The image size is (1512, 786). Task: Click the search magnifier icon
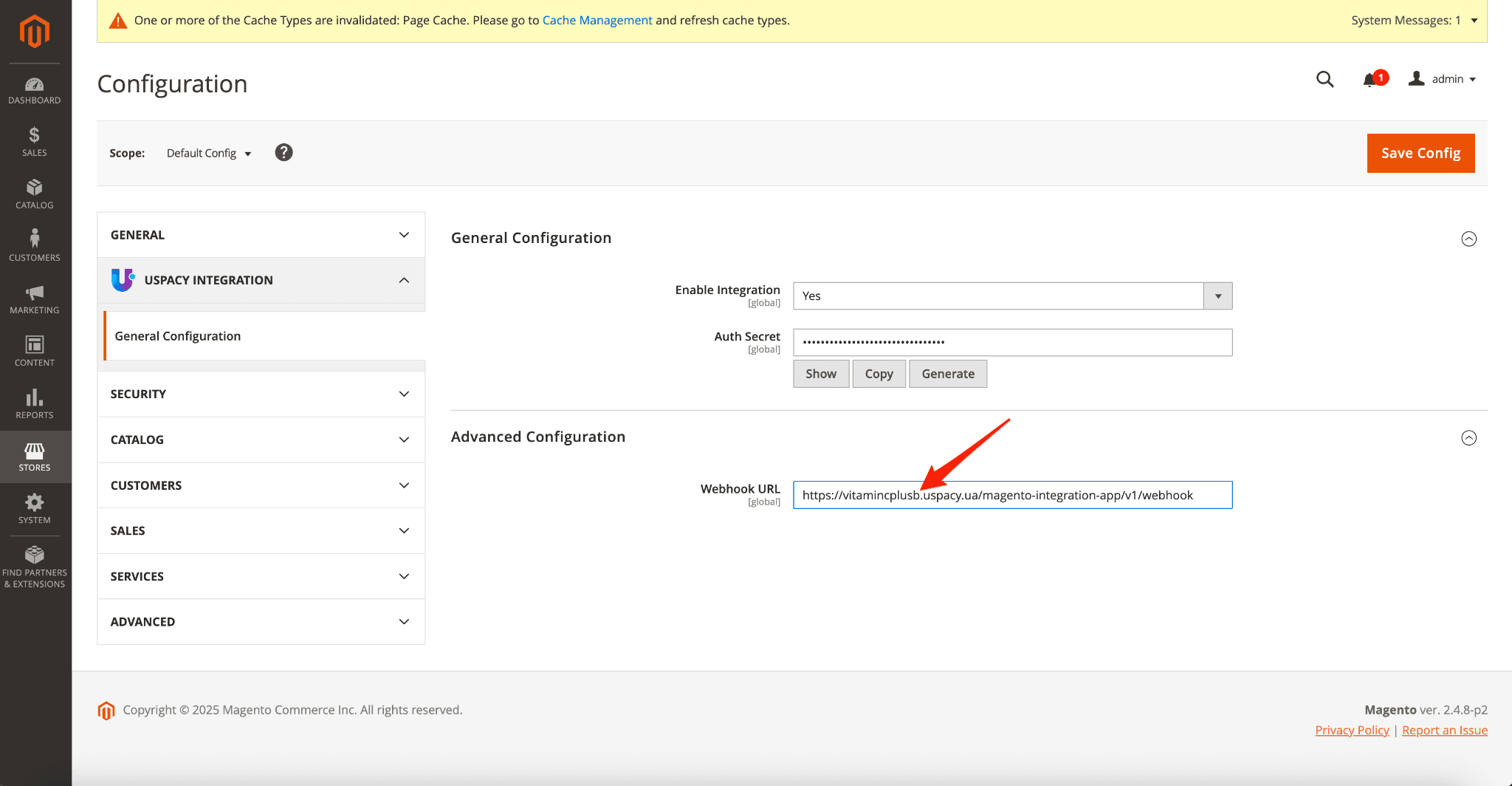click(x=1324, y=79)
